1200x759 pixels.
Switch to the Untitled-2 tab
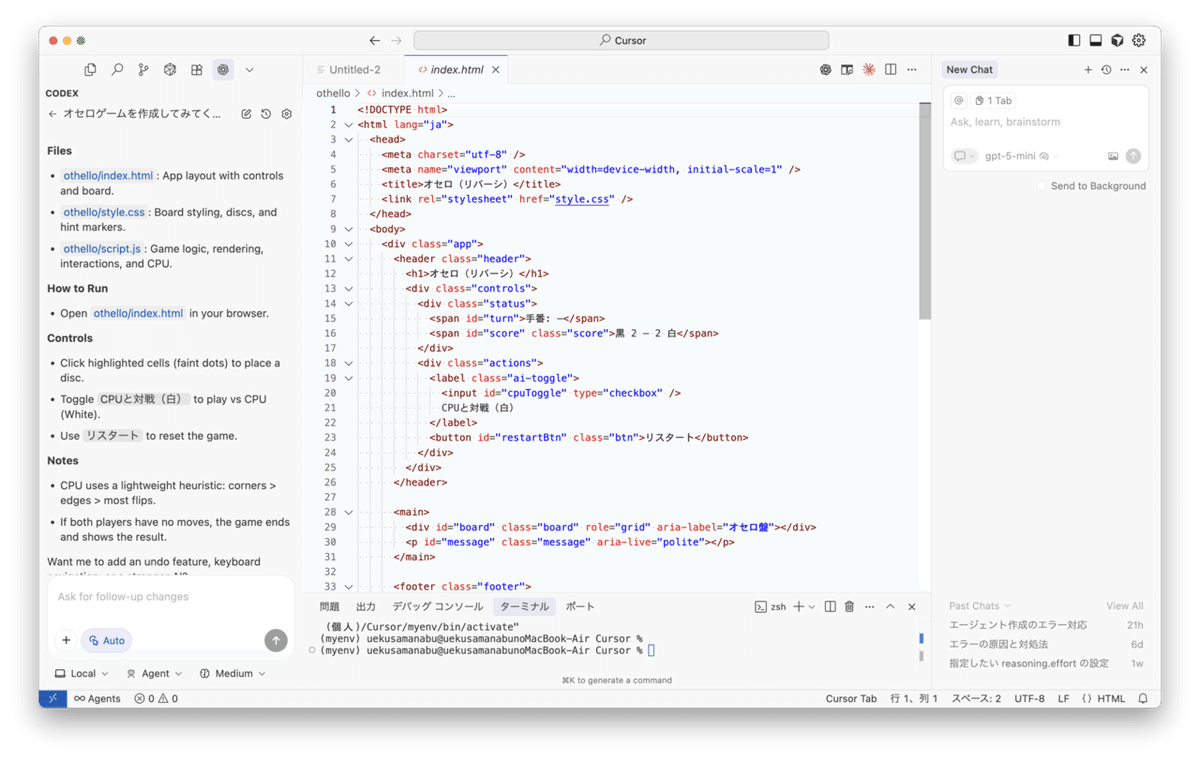(358, 69)
